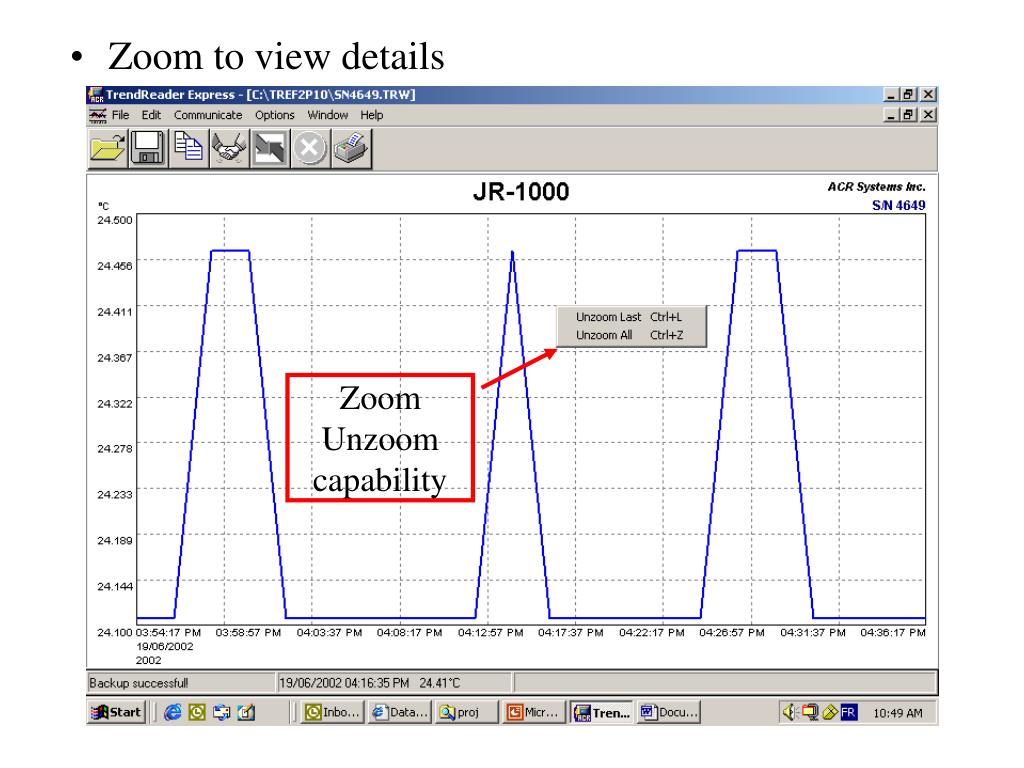Viewport: 1024px width, 768px height.
Task: Click the yellow diamond tray icon
Action: [x=830, y=712]
